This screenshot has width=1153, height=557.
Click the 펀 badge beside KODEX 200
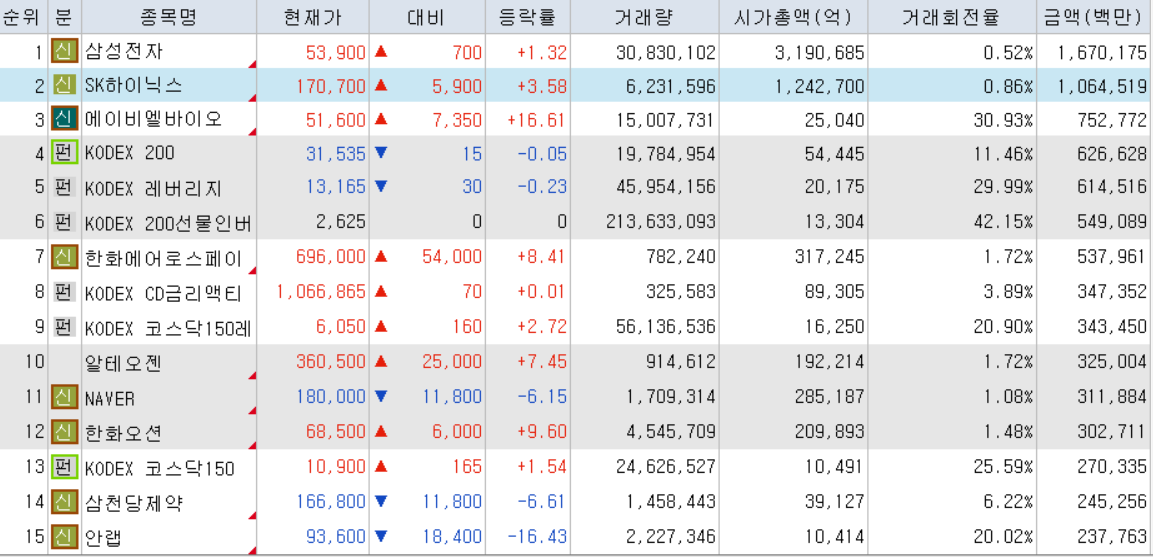[x=65, y=153]
